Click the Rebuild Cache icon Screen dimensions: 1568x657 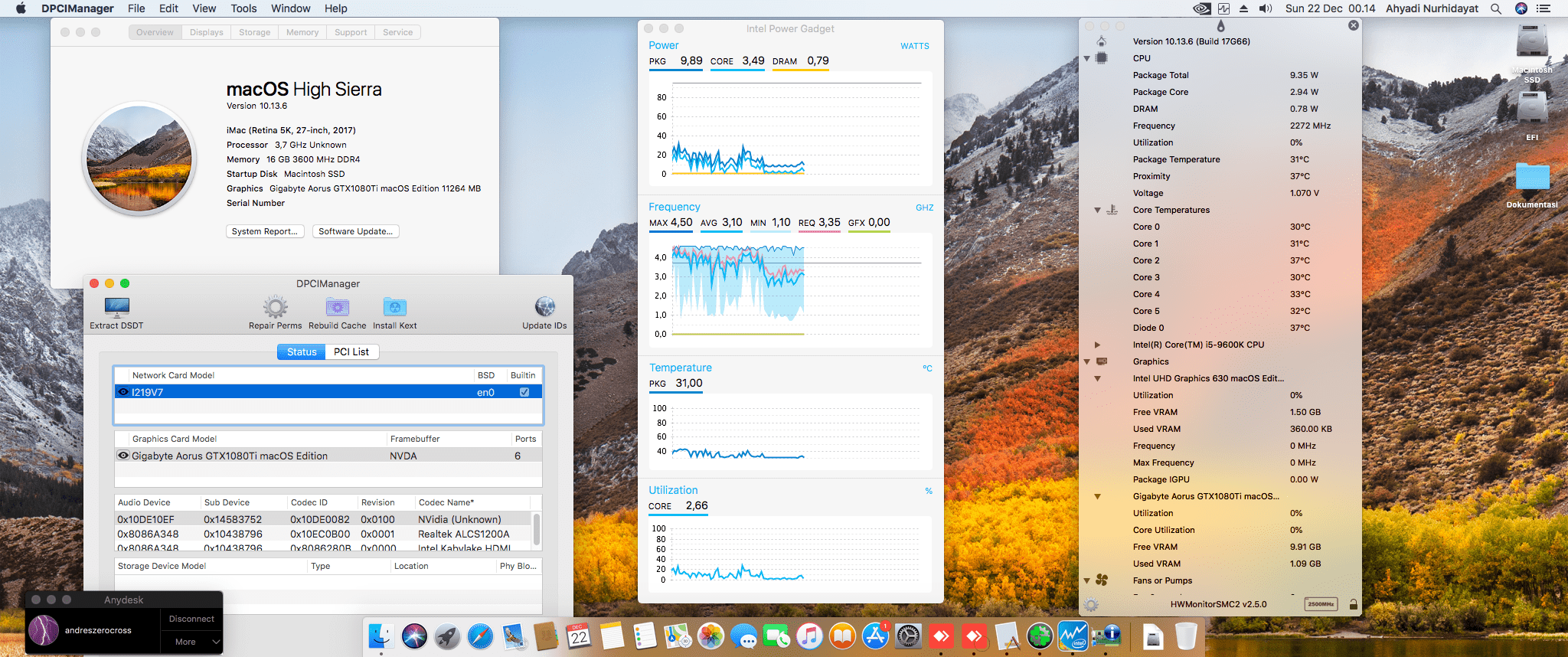pyautogui.click(x=338, y=307)
